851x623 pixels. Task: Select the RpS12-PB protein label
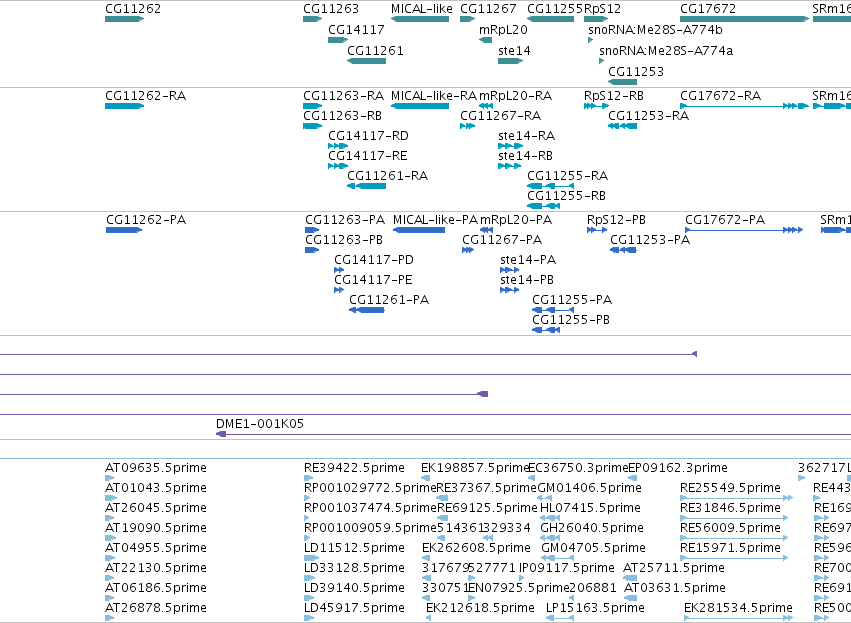pos(617,220)
